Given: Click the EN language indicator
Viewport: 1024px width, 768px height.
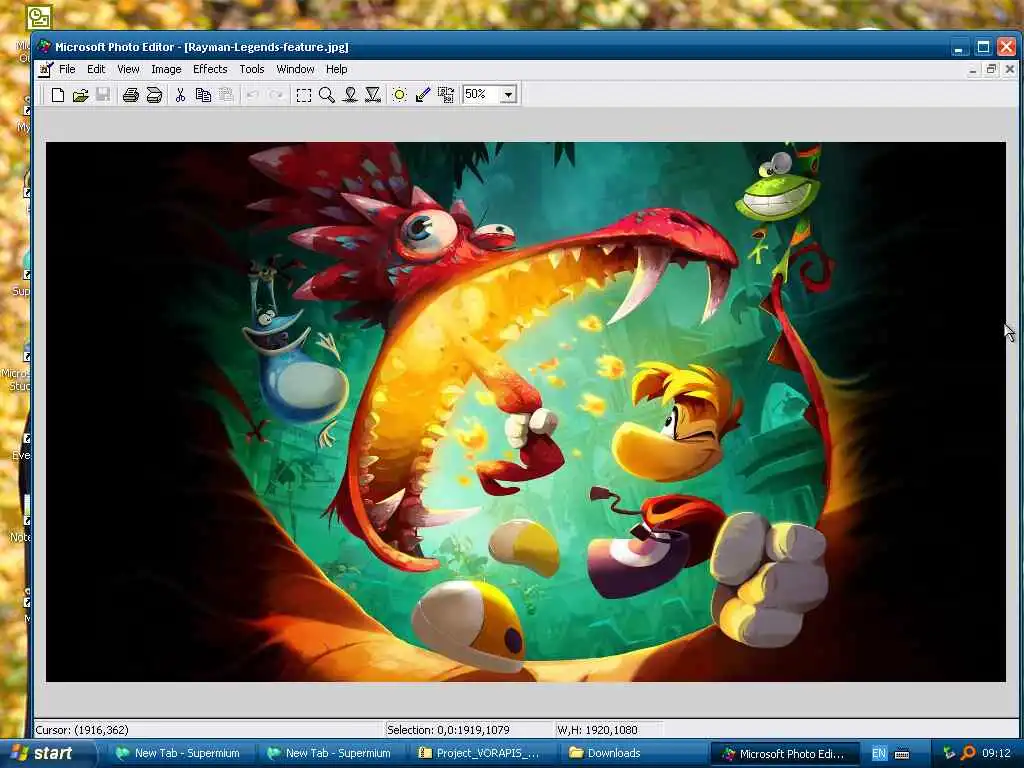Looking at the screenshot, I should coord(879,754).
